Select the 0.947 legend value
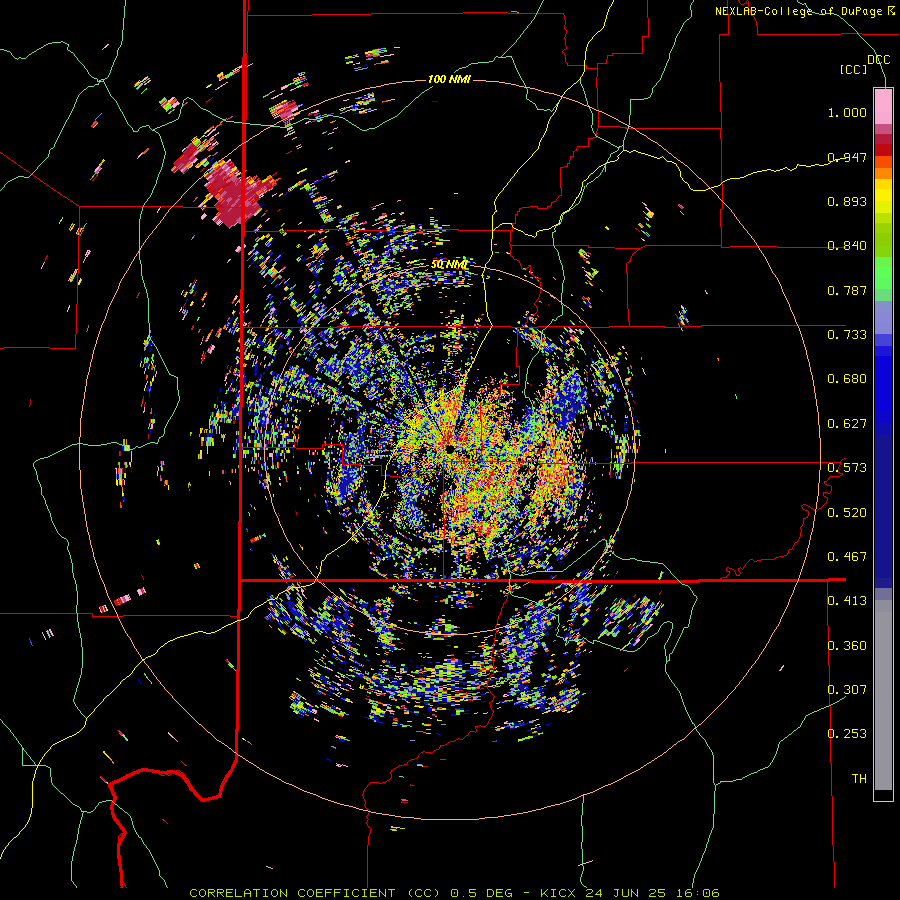This screenshot has width=900, height=900. pos(847,157)
